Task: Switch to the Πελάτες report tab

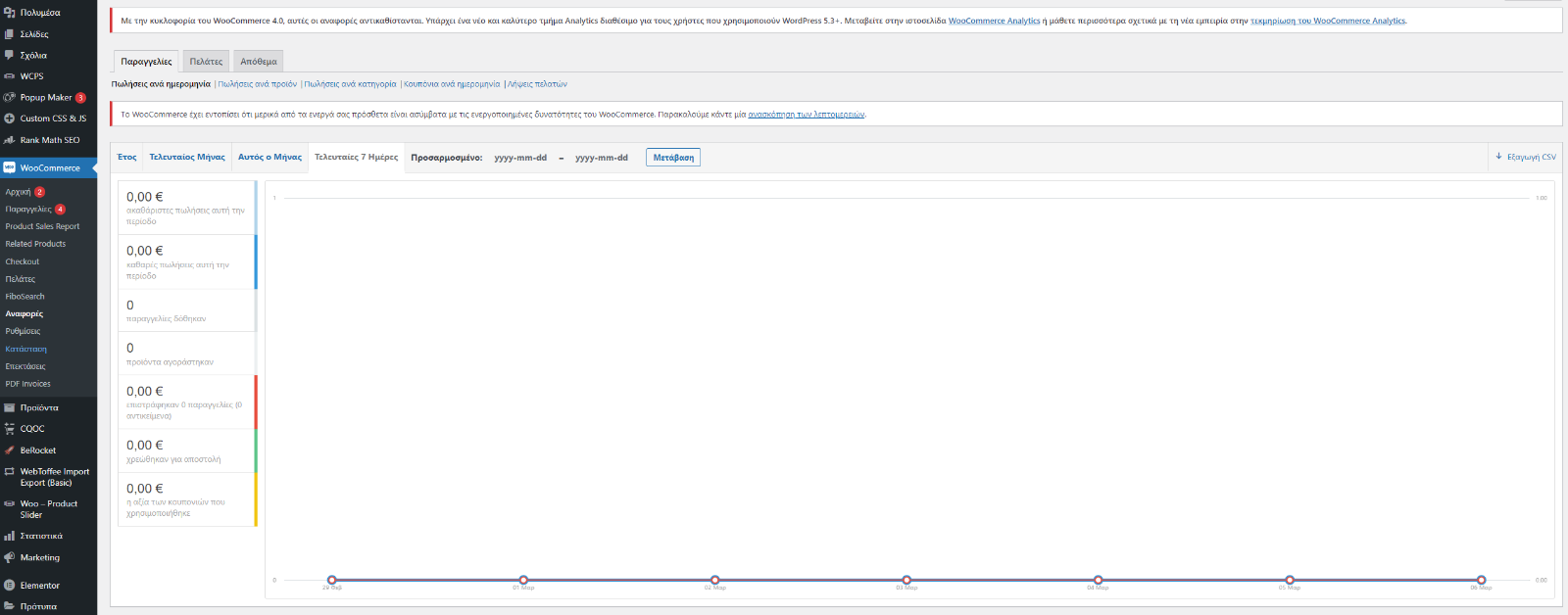Action: click(206, 61)
